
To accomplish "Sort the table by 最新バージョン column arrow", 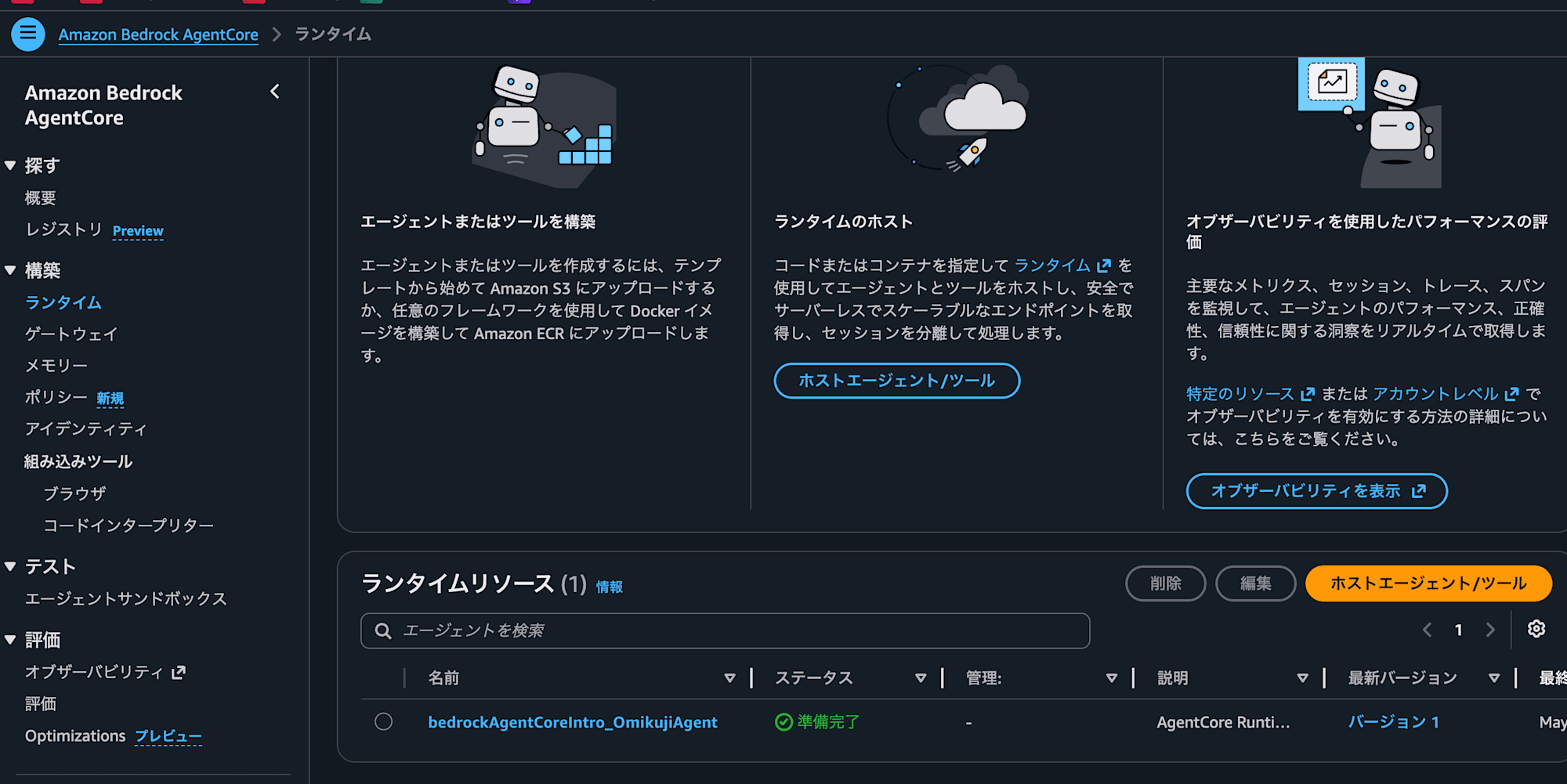I will point(1494,678).
